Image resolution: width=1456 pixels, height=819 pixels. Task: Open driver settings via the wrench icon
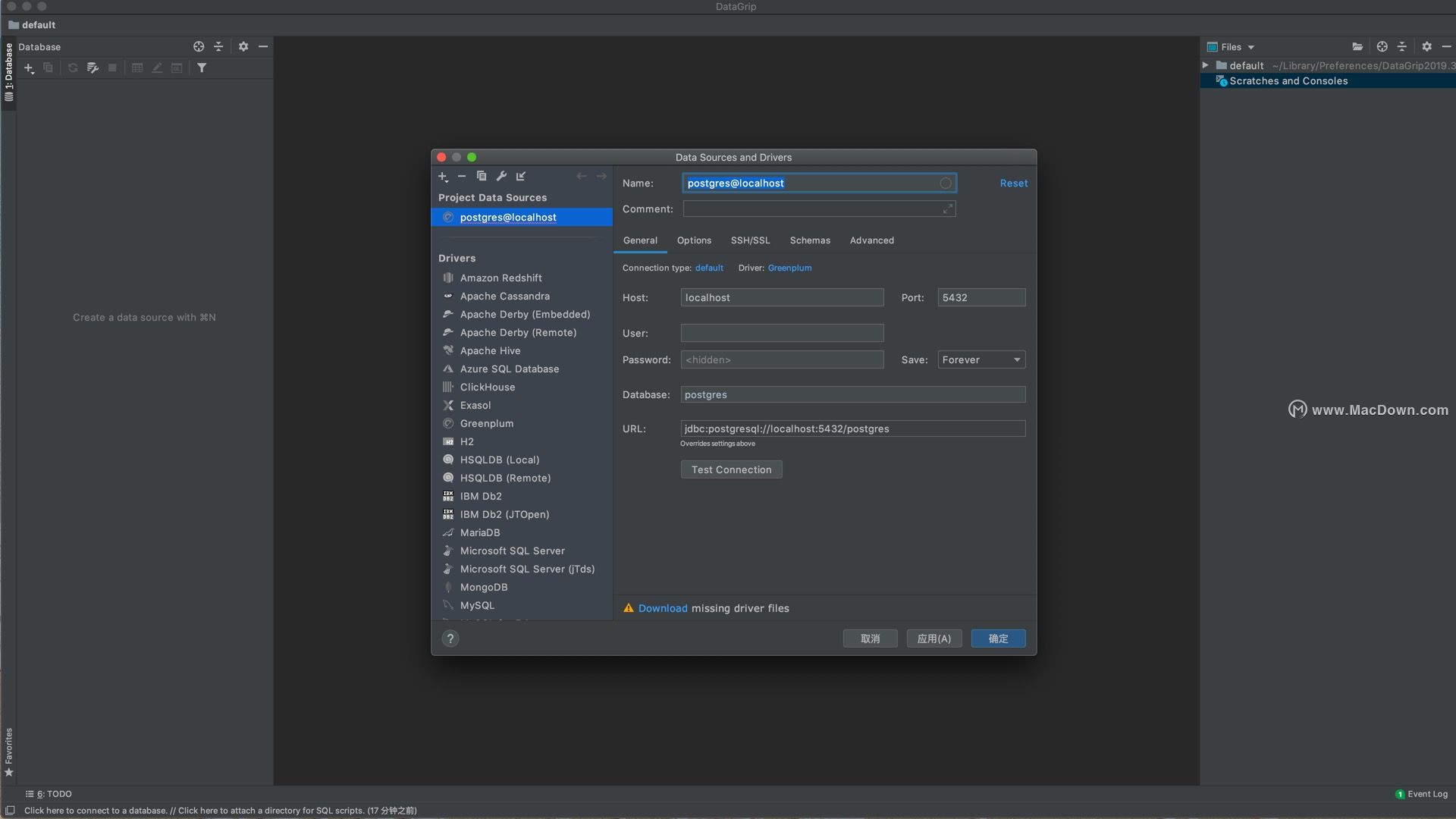tap(501, 176)
